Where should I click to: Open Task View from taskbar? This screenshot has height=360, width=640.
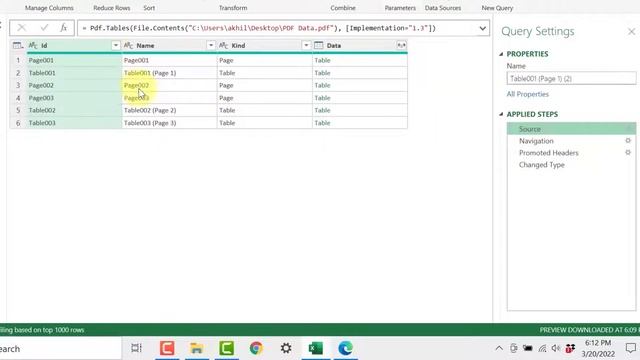(x=136, y=348)
